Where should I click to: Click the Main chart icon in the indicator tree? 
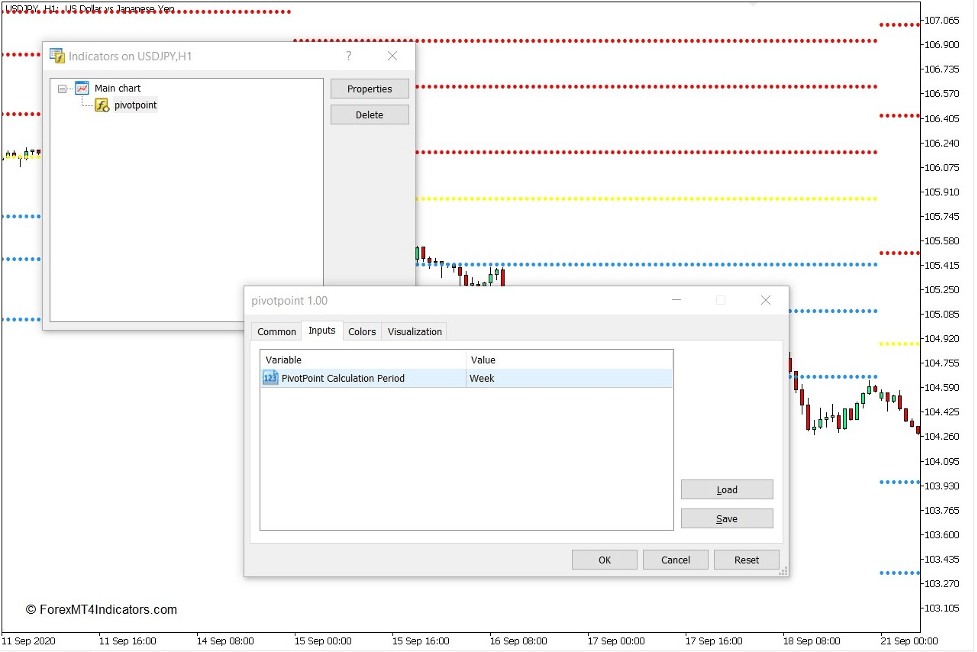click(x=81, y=88)
